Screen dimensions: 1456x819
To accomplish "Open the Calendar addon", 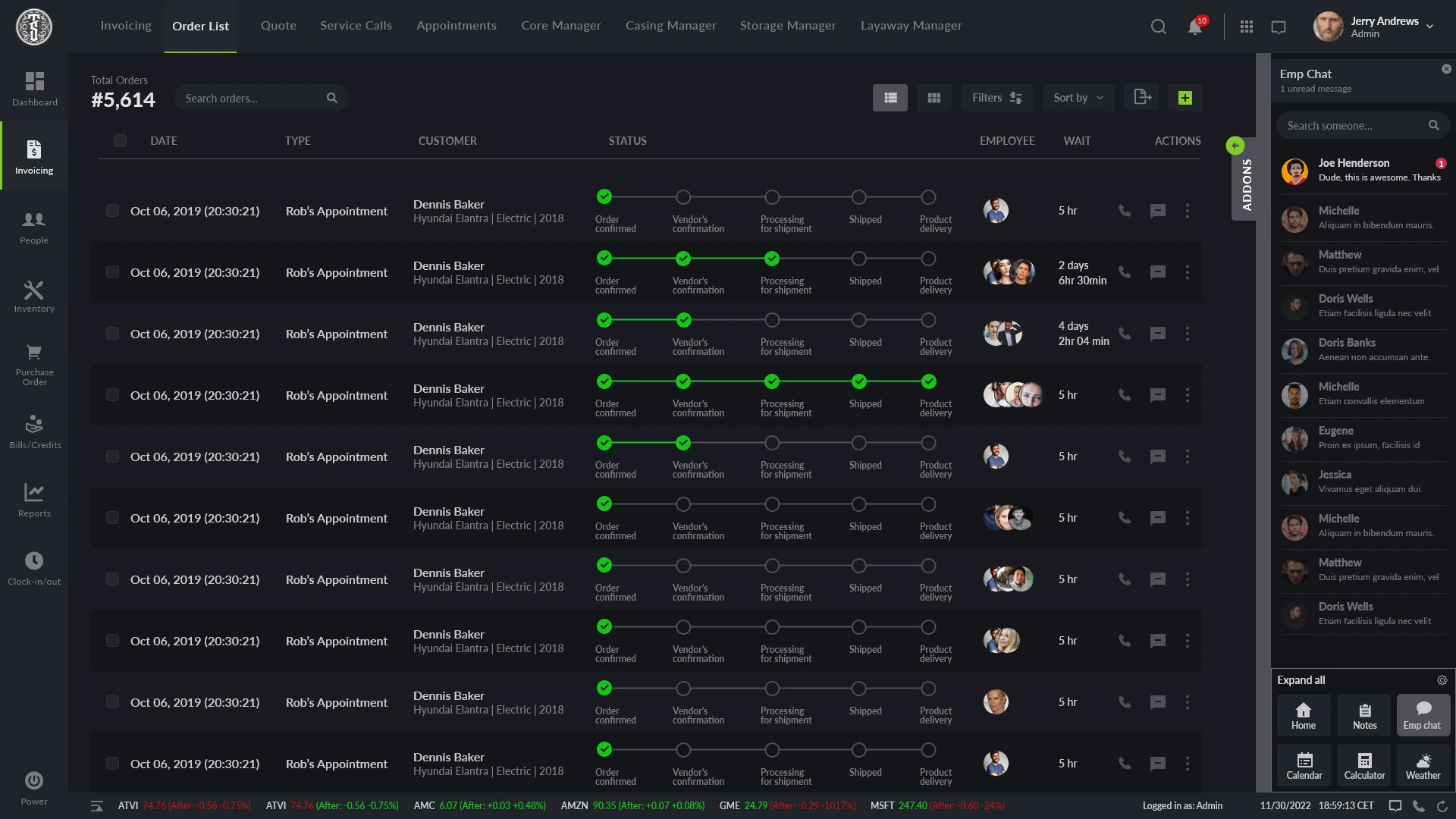I will click(x=1304, y=764).
